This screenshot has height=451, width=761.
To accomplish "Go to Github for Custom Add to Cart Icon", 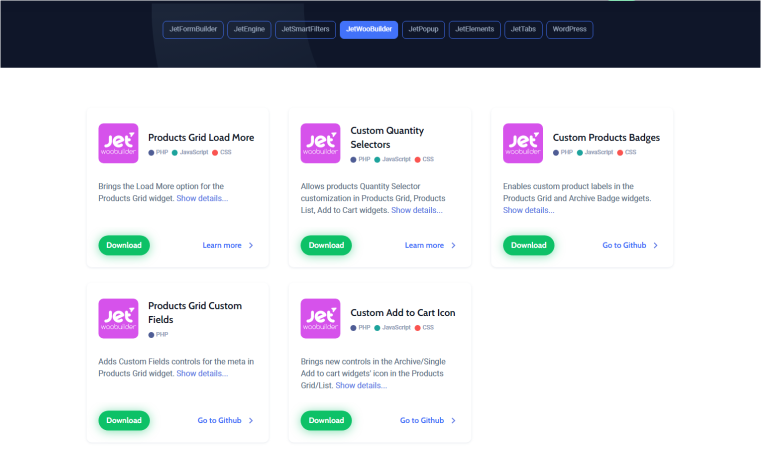I will [x=422, y=420].
